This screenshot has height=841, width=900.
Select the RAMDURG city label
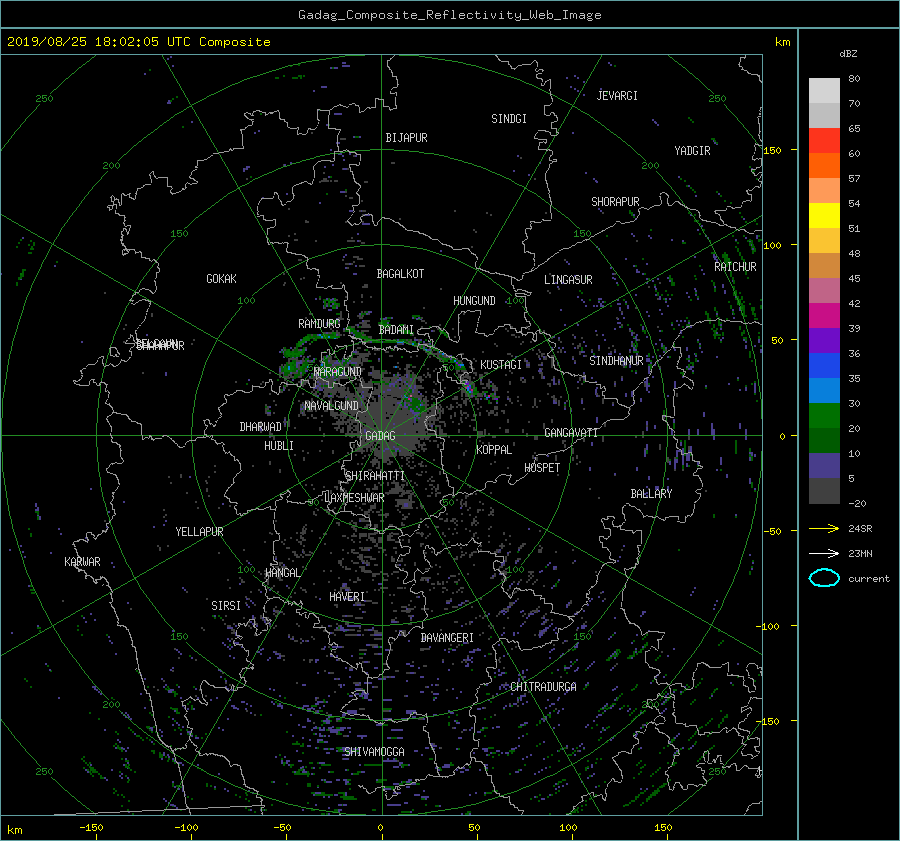[319, 324]
